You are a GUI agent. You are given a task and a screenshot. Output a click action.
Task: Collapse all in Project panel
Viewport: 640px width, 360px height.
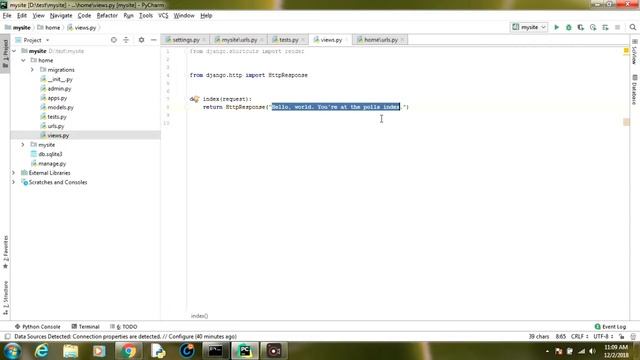point(126,40)
